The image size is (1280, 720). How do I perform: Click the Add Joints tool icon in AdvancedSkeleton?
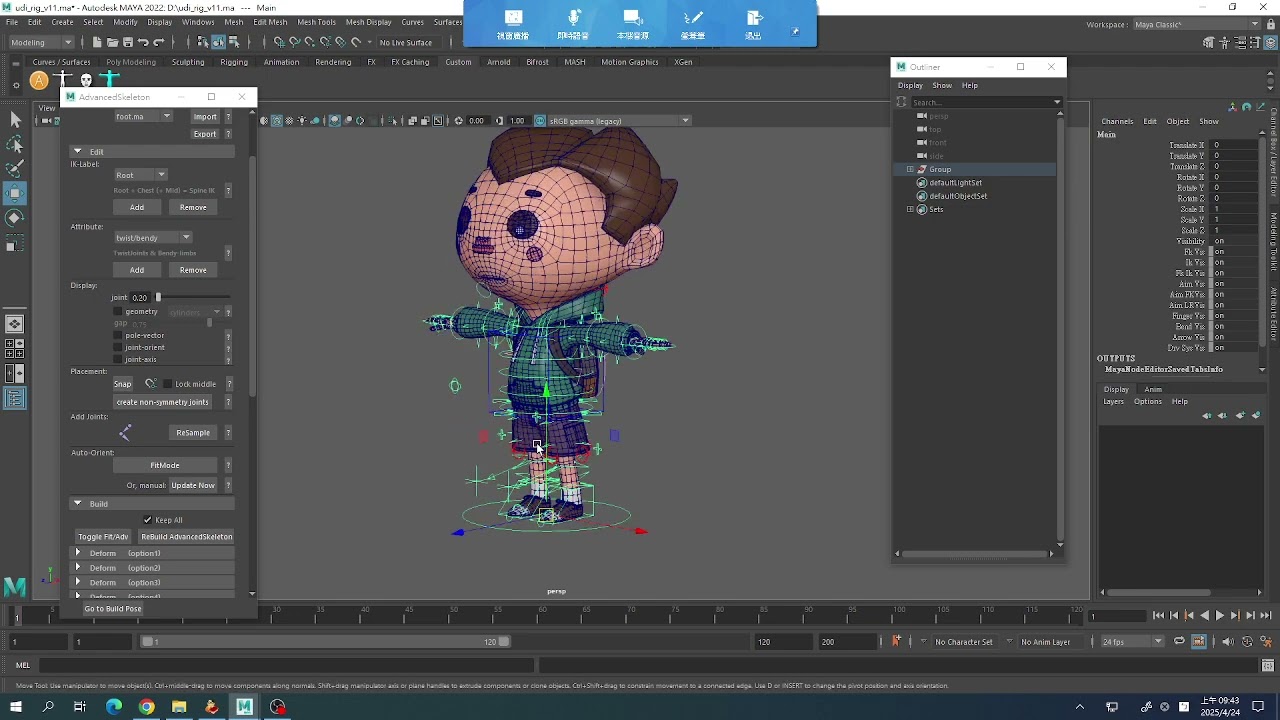[125, 432]
